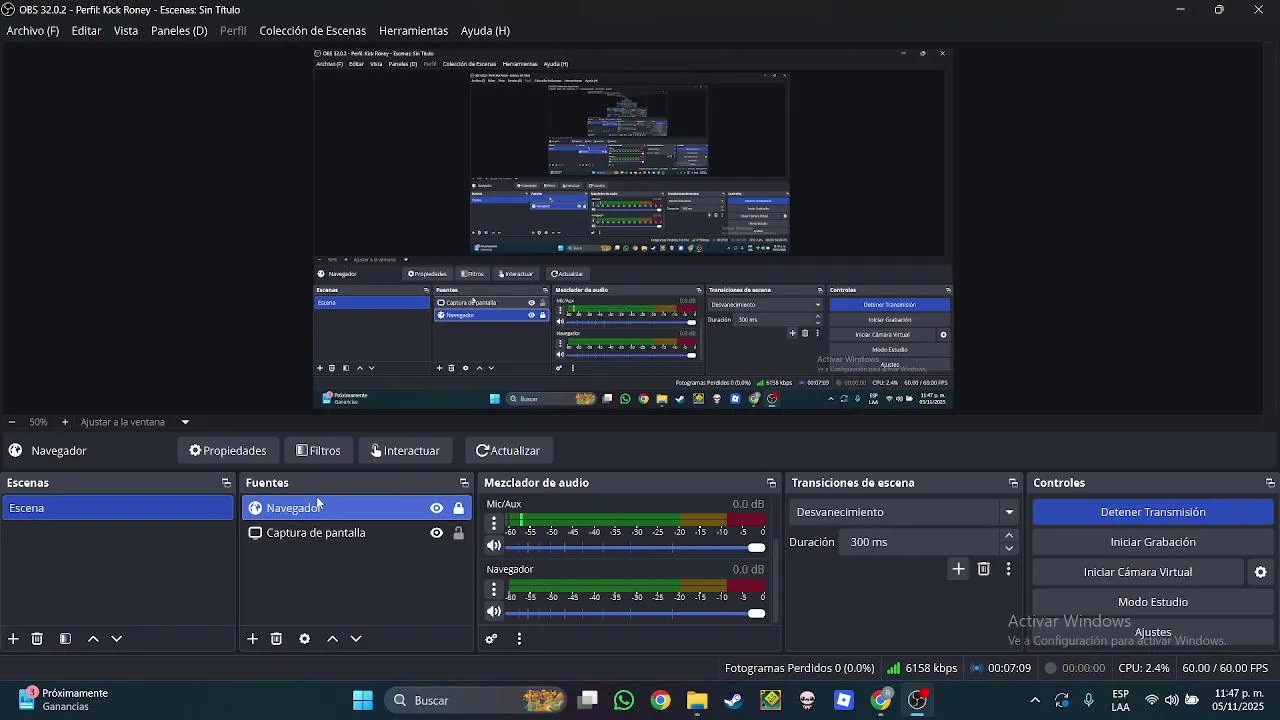Add a configurable transition with the plus icon

point(958,569)
